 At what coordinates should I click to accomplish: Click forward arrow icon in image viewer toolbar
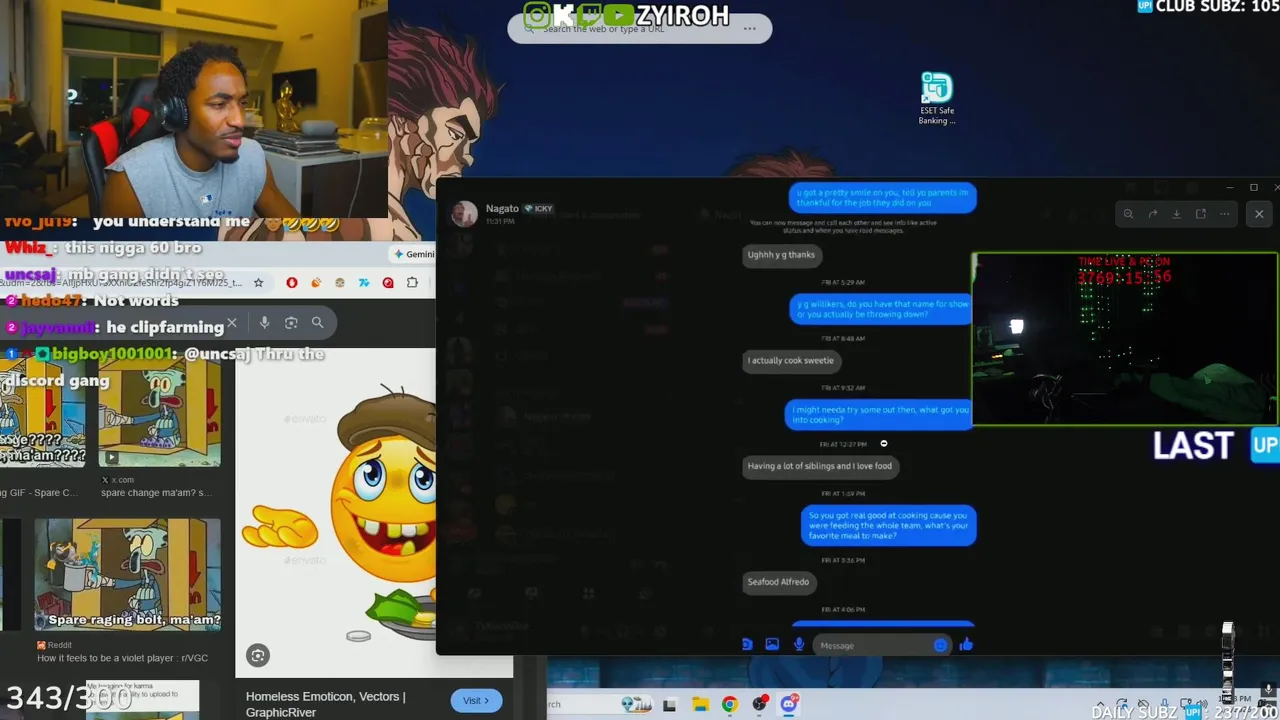click(1152, 214)
